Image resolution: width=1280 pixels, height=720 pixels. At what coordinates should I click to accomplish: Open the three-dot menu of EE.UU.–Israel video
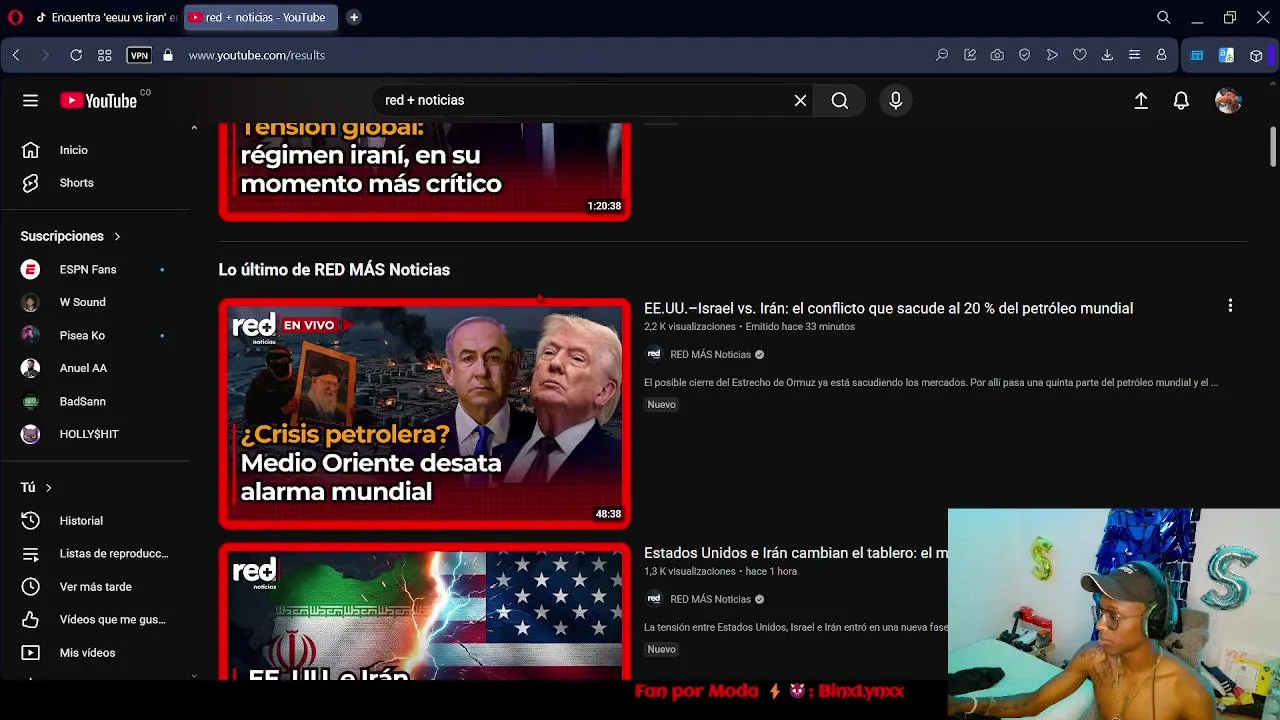1230,306
